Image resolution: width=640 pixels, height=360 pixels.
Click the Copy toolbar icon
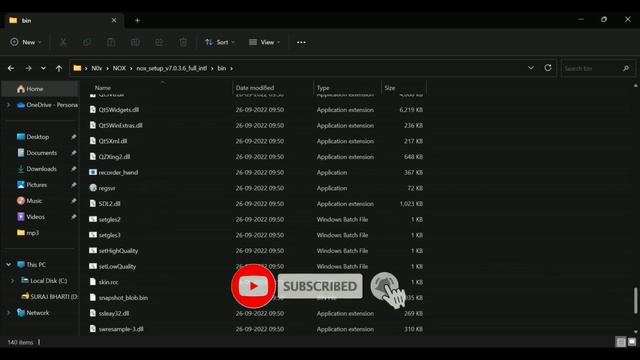click(87, 42)
